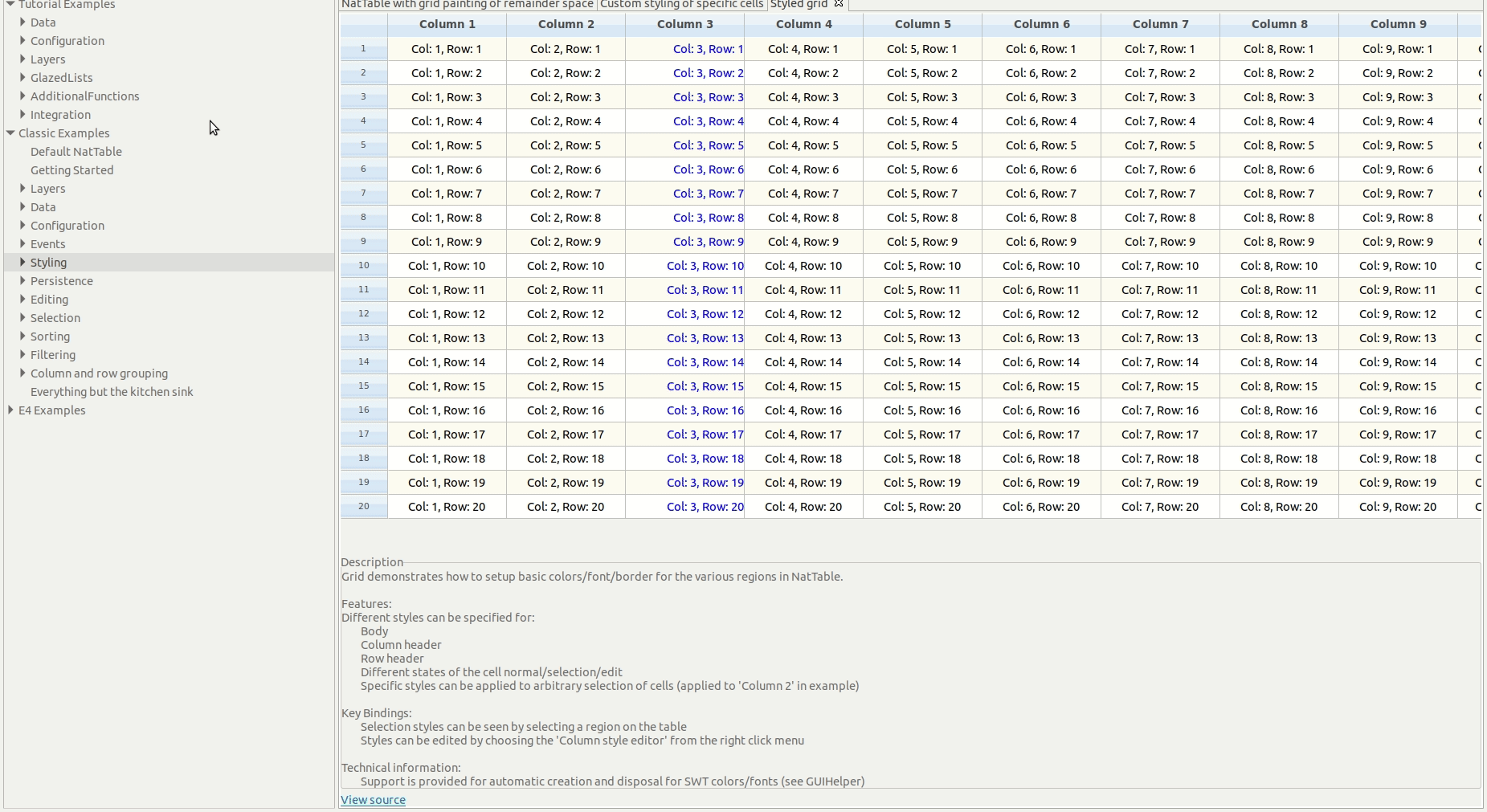Expand the Filtering node arrow

22,355
